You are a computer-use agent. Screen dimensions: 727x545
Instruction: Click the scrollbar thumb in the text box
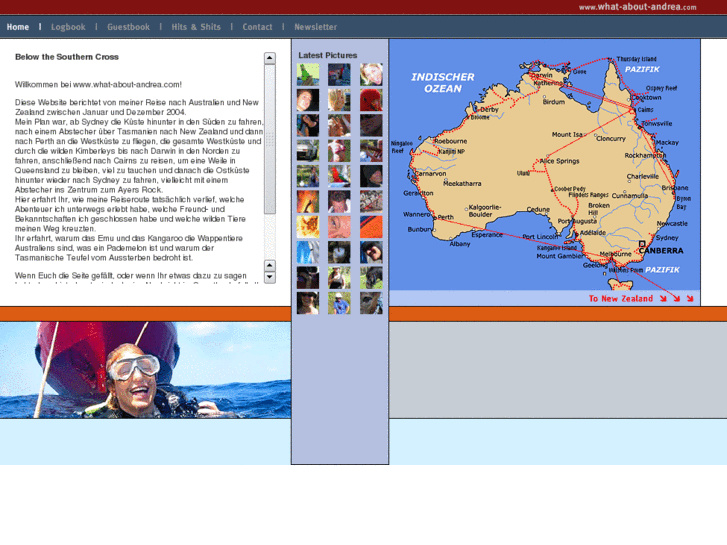click(270, 139)
